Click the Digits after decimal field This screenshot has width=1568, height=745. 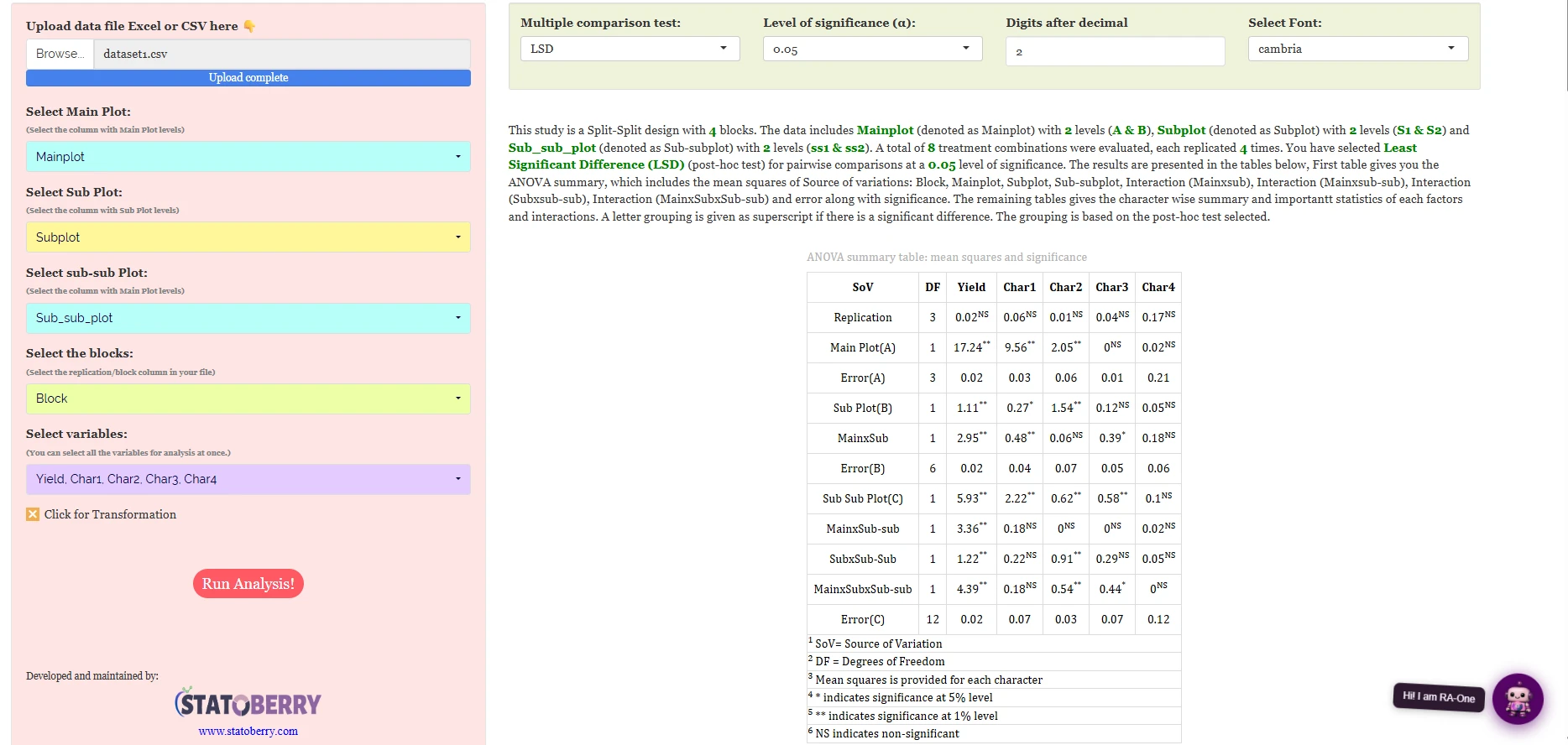click(x=1115, y=51)
